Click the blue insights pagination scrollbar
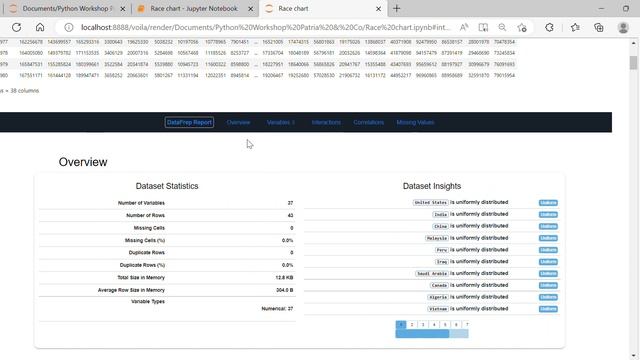The image size is (640, 360). [422, 334]
